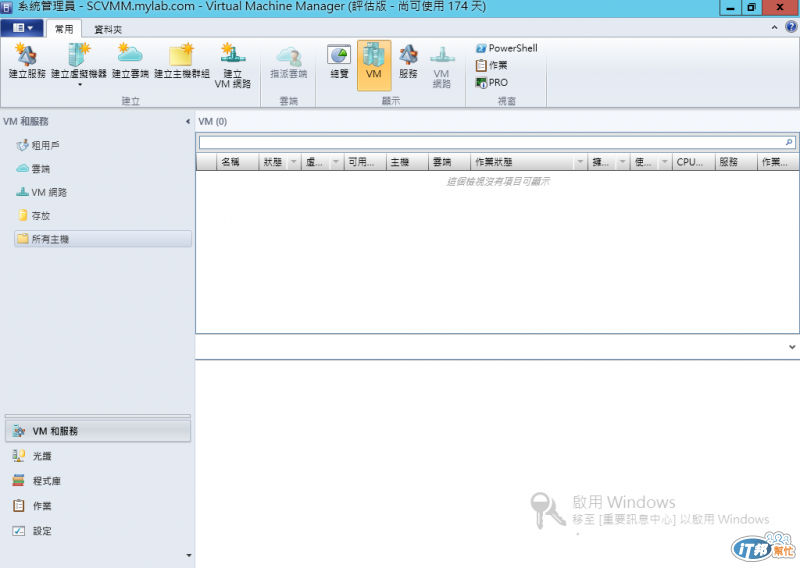Switch to the 常用 ribbon tab
Viewport: 800px width, 568px height.
click(64, 29)
